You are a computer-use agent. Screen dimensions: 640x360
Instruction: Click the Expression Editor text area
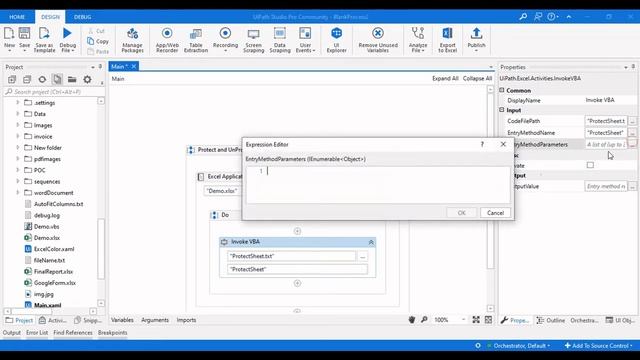(378, 184)
